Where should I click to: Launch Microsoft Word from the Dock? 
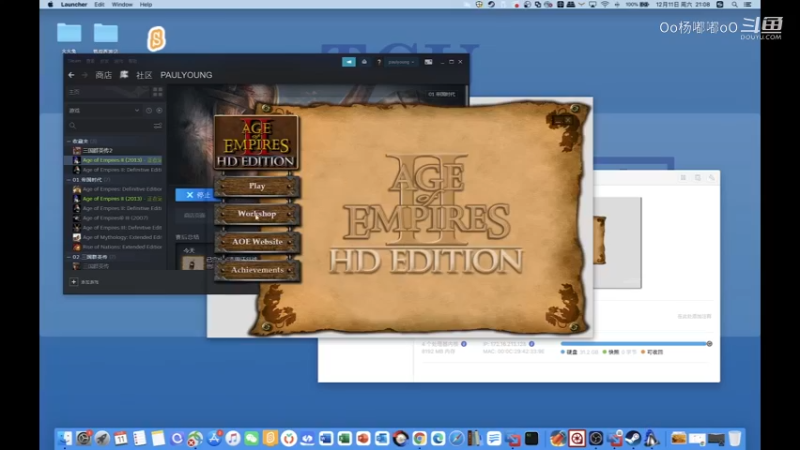[326, 438]
